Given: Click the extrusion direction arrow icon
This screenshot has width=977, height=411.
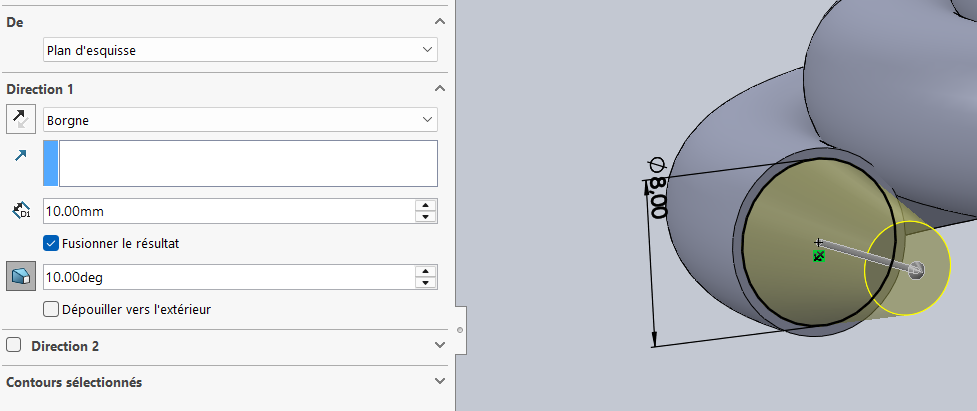Looking at the screenshot, I should click(x=21, y=155).
